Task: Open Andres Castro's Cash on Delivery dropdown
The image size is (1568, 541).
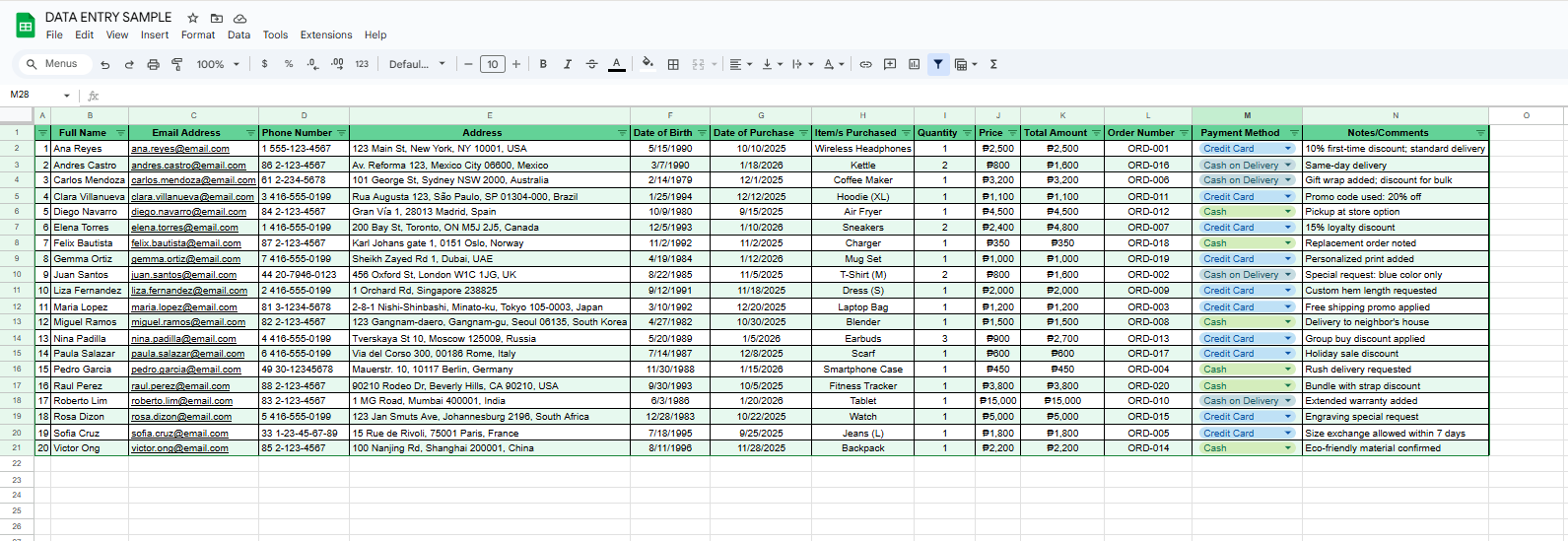Action: click(1287, 165)
